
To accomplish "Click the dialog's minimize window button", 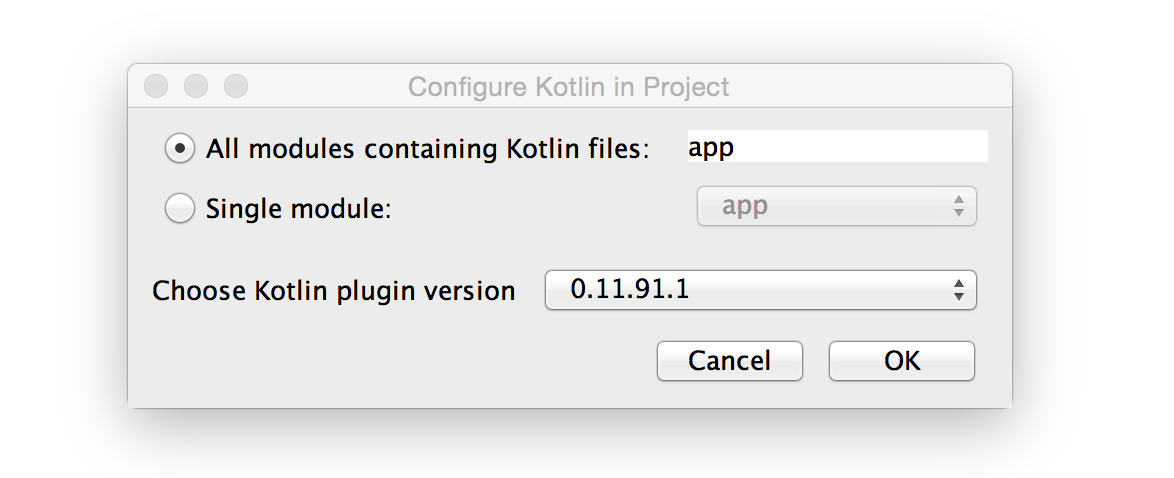I will (x=196, y=87).
